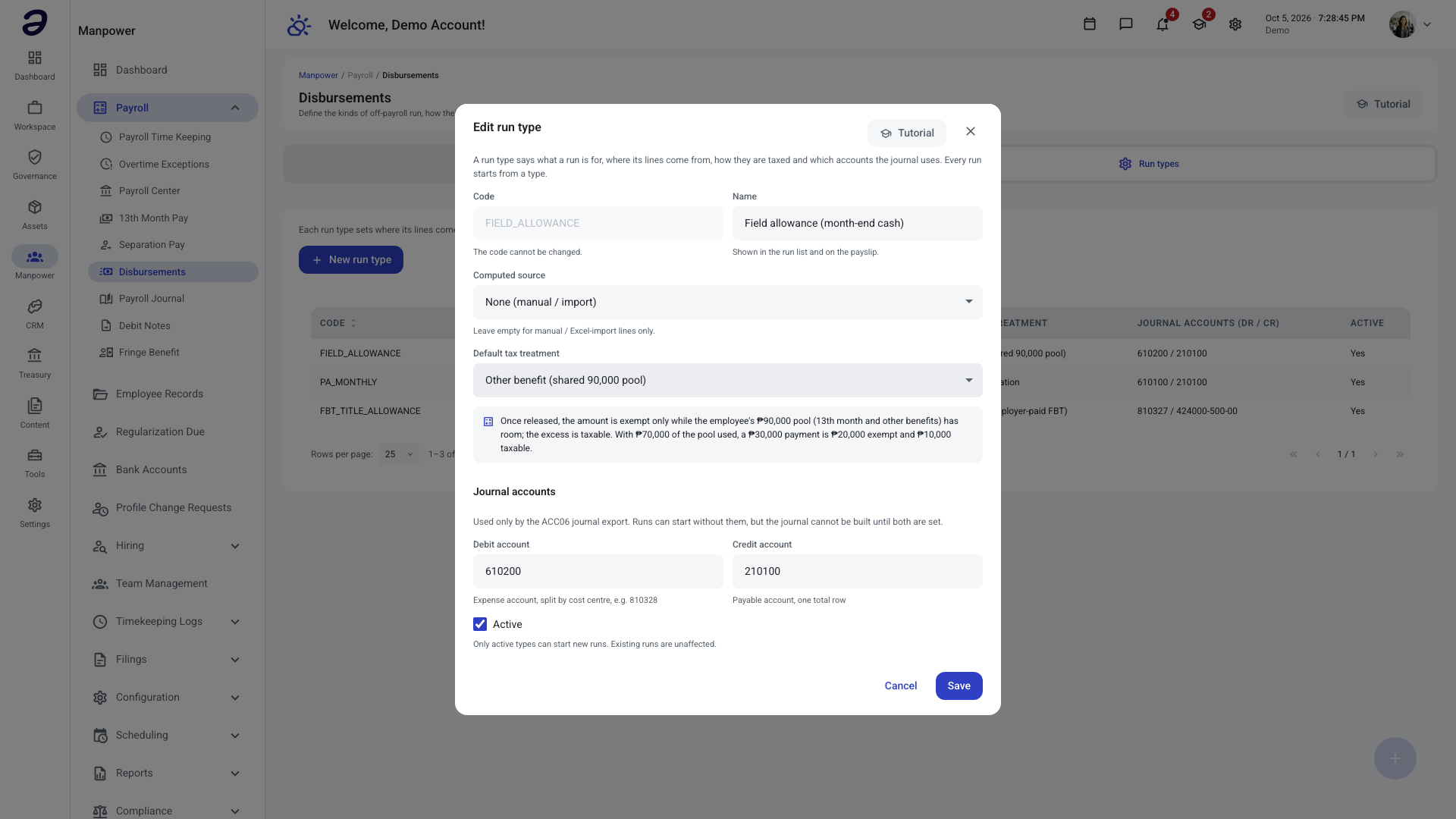1456x819 pixels.
Task: Open the top bar settings gear
Action: click(1235, 24)
